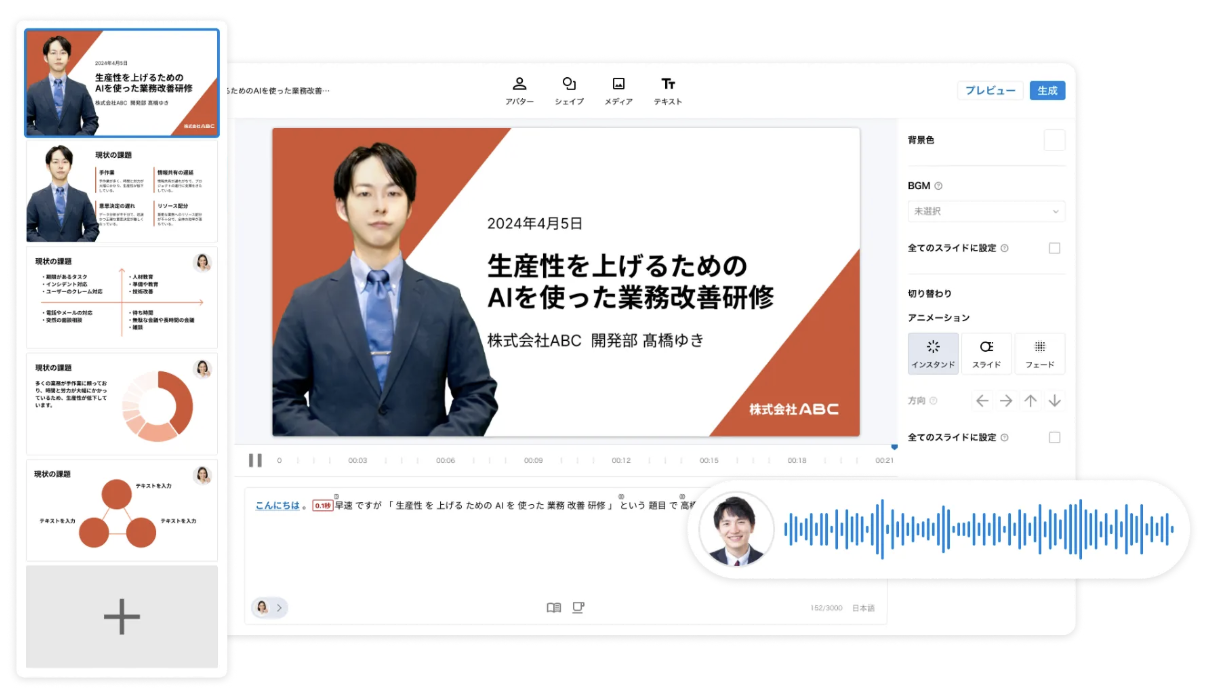Image resolution: width=1208 pixels, height=690 pixels.
Task: Check 全てのスライドに設定 below the direction arrows
Action: 1057,437
